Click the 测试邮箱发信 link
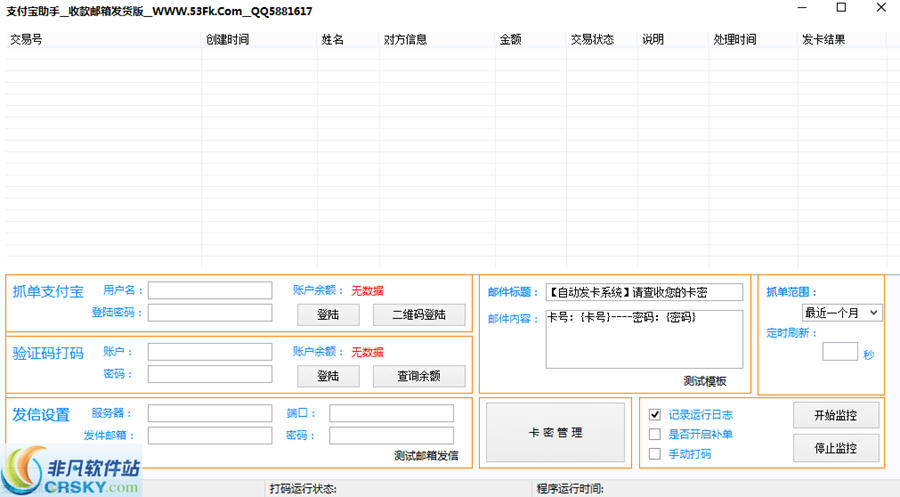 pos(426,456)
